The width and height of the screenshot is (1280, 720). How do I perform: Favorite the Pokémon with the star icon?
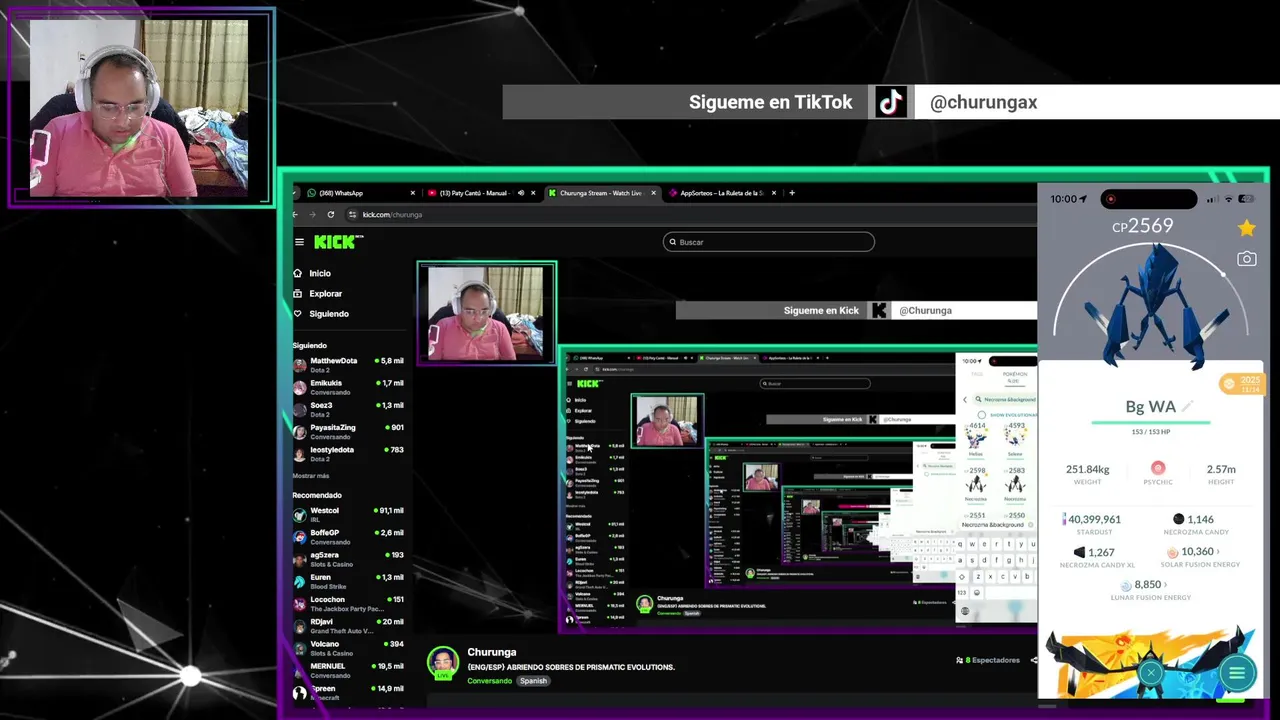click(x=1246, y=228)
